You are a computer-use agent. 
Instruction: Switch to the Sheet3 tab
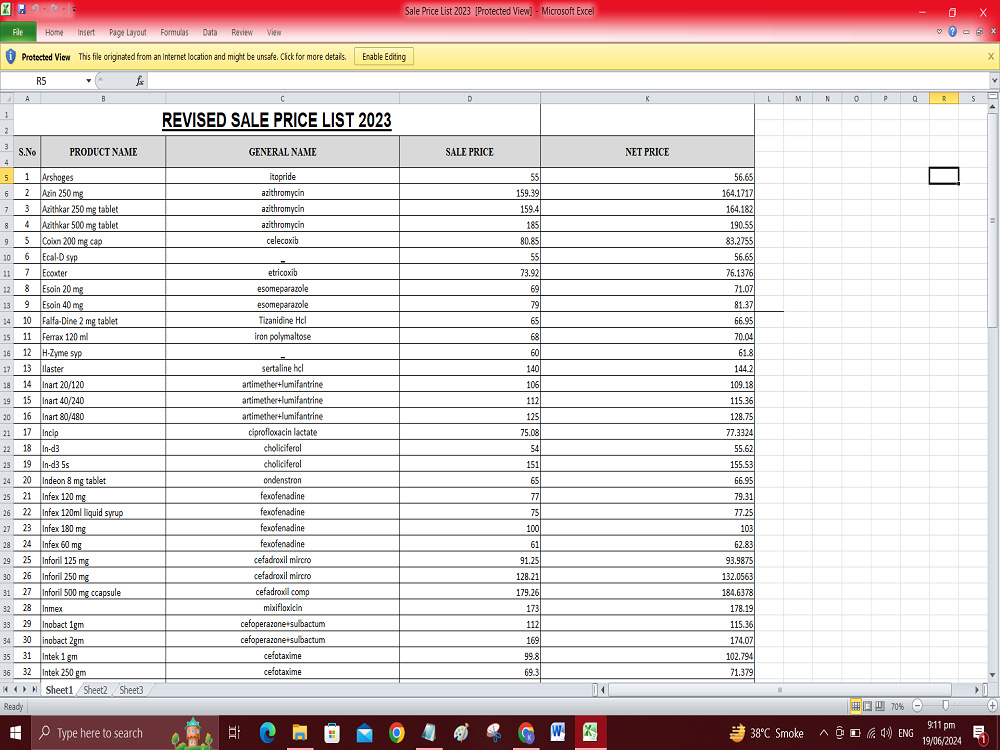(131, 690)
